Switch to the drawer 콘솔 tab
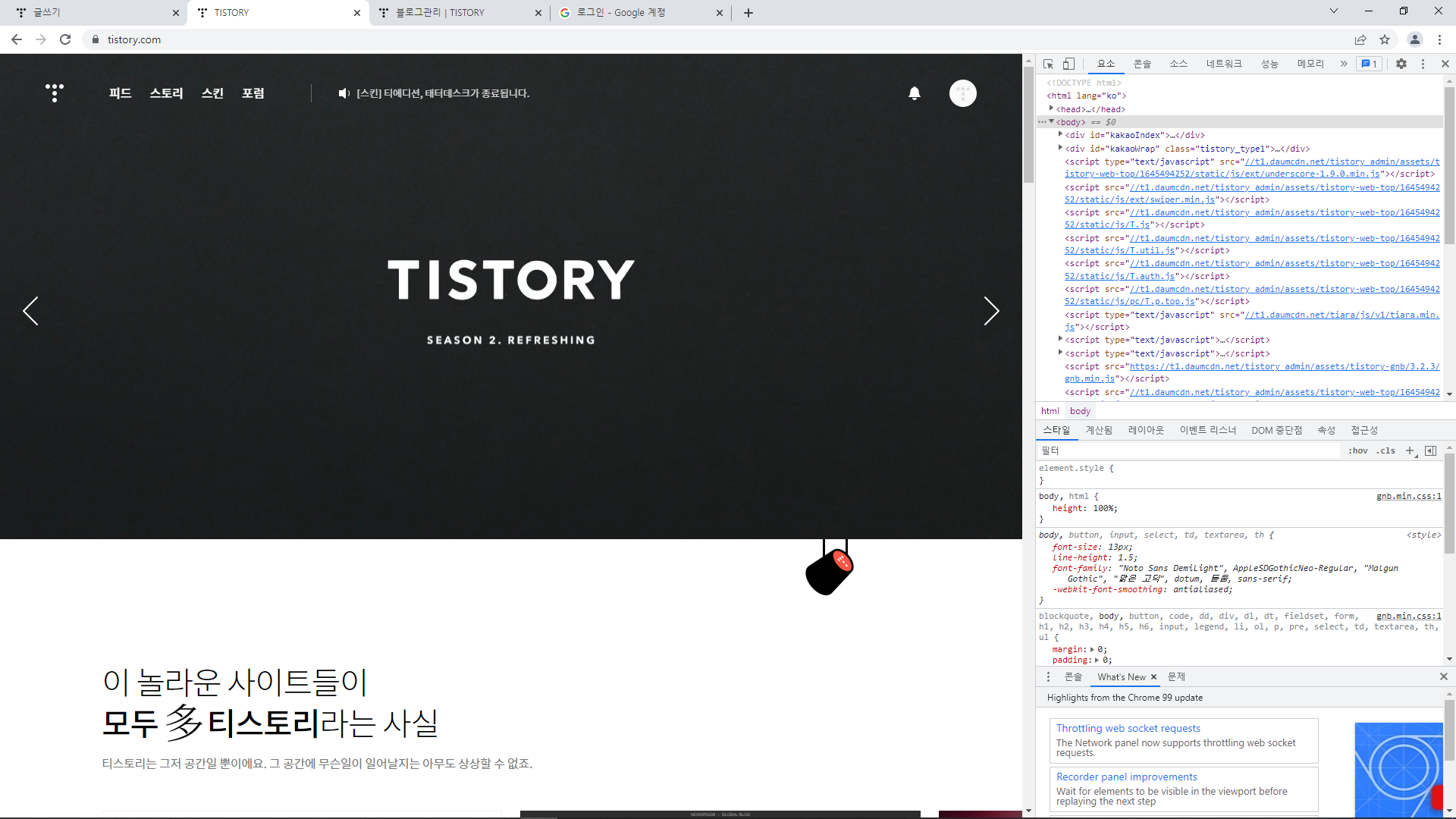Screen dimensions: 1456x819 pyautogui.click(x=1073, y=676)
